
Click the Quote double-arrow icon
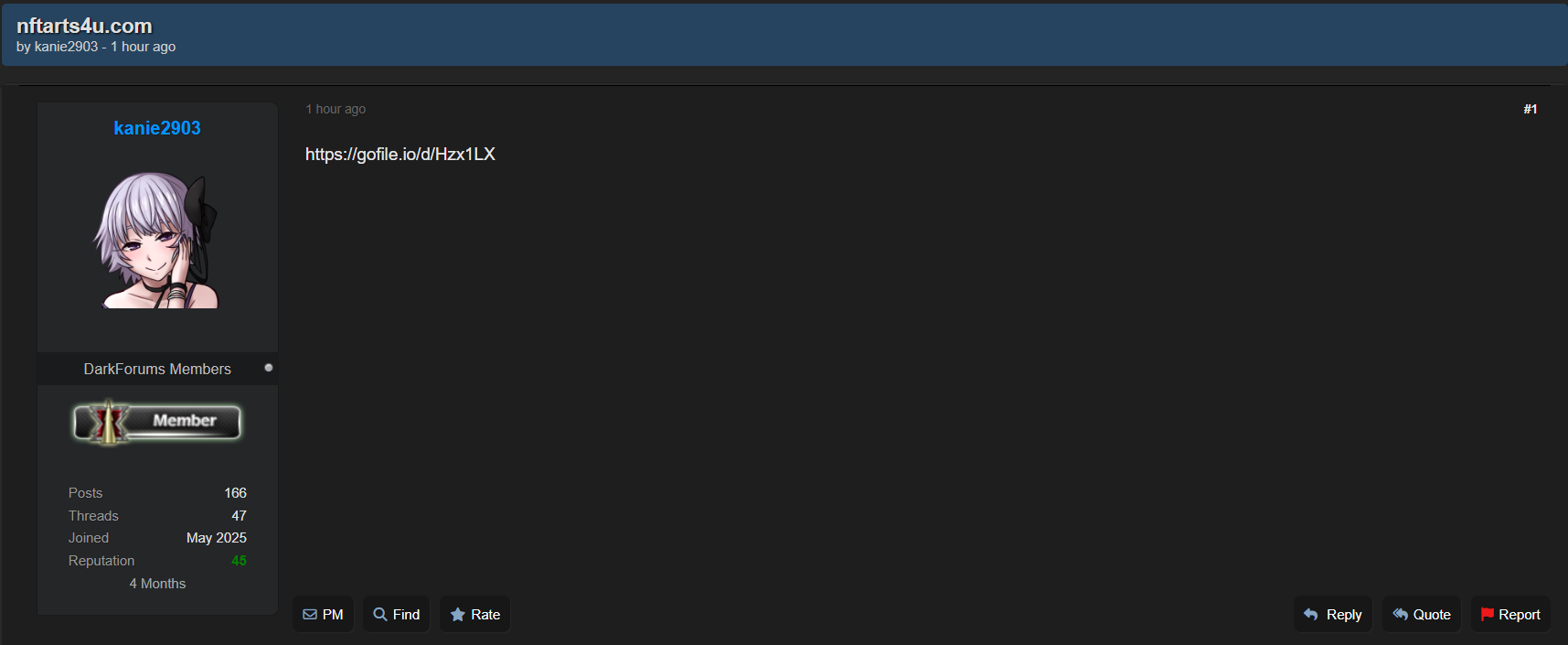point(1400,615)
